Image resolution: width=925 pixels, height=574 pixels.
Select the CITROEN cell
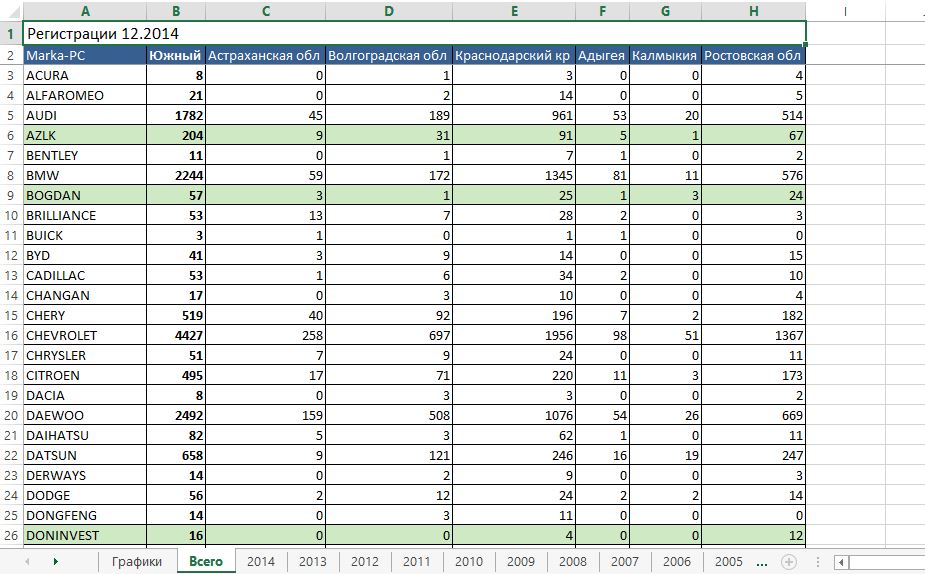(85, 376)
